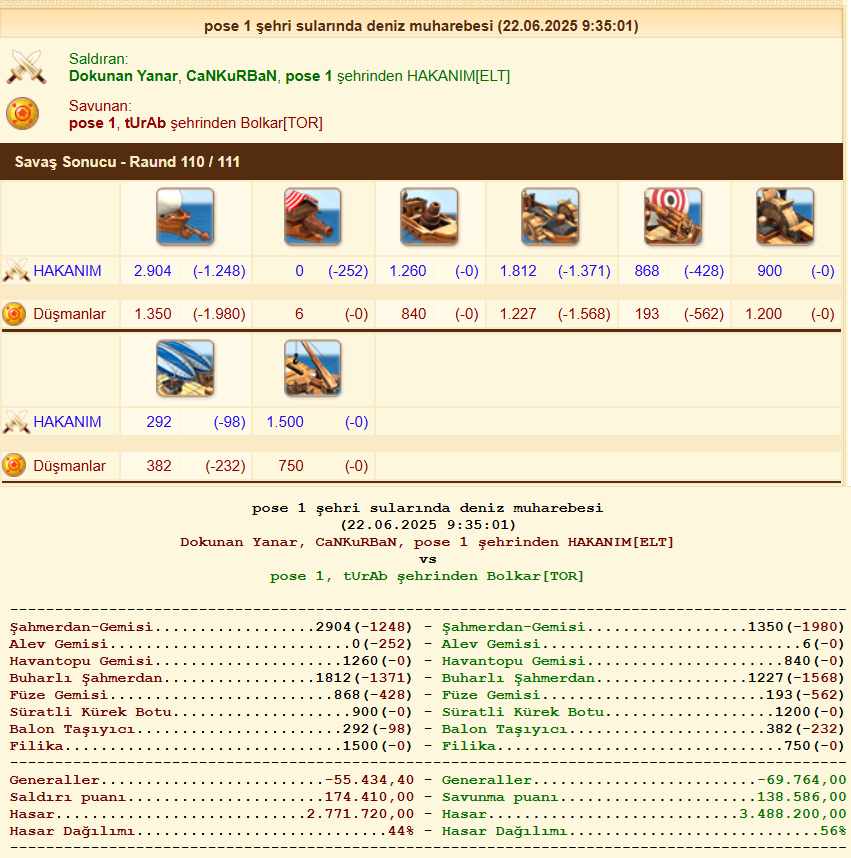Image resolution: width=851 pixels, height=858 pixels.
Task: Click attacker Şahmerdan-Gemisi line in text report
Action: 210,627
